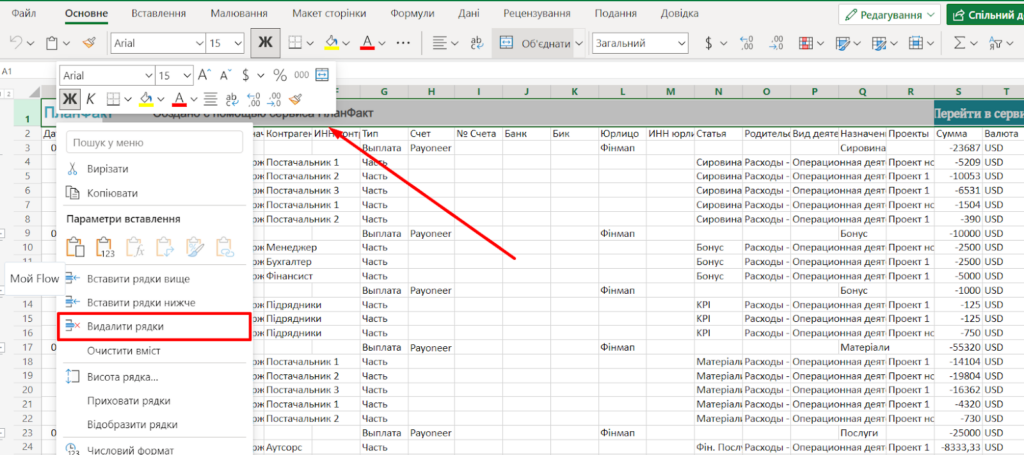
Task: Click the mini toolbar red font color A
Action: [x=180, y=99]
